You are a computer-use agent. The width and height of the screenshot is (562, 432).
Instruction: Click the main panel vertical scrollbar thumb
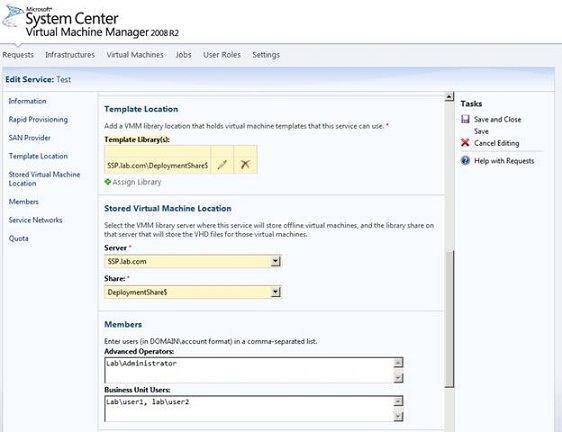pos(449,319)
